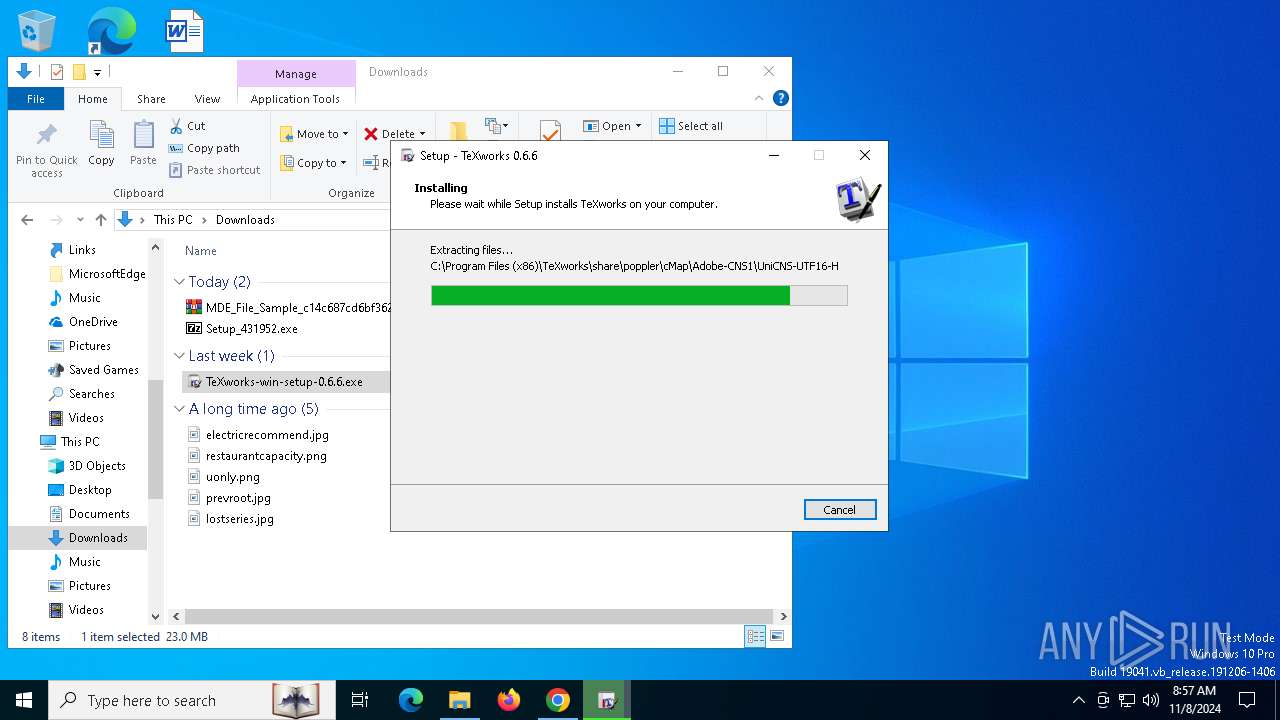1280x720 pixels.
Task: Select uonly.png file
Action: (223, 477)
